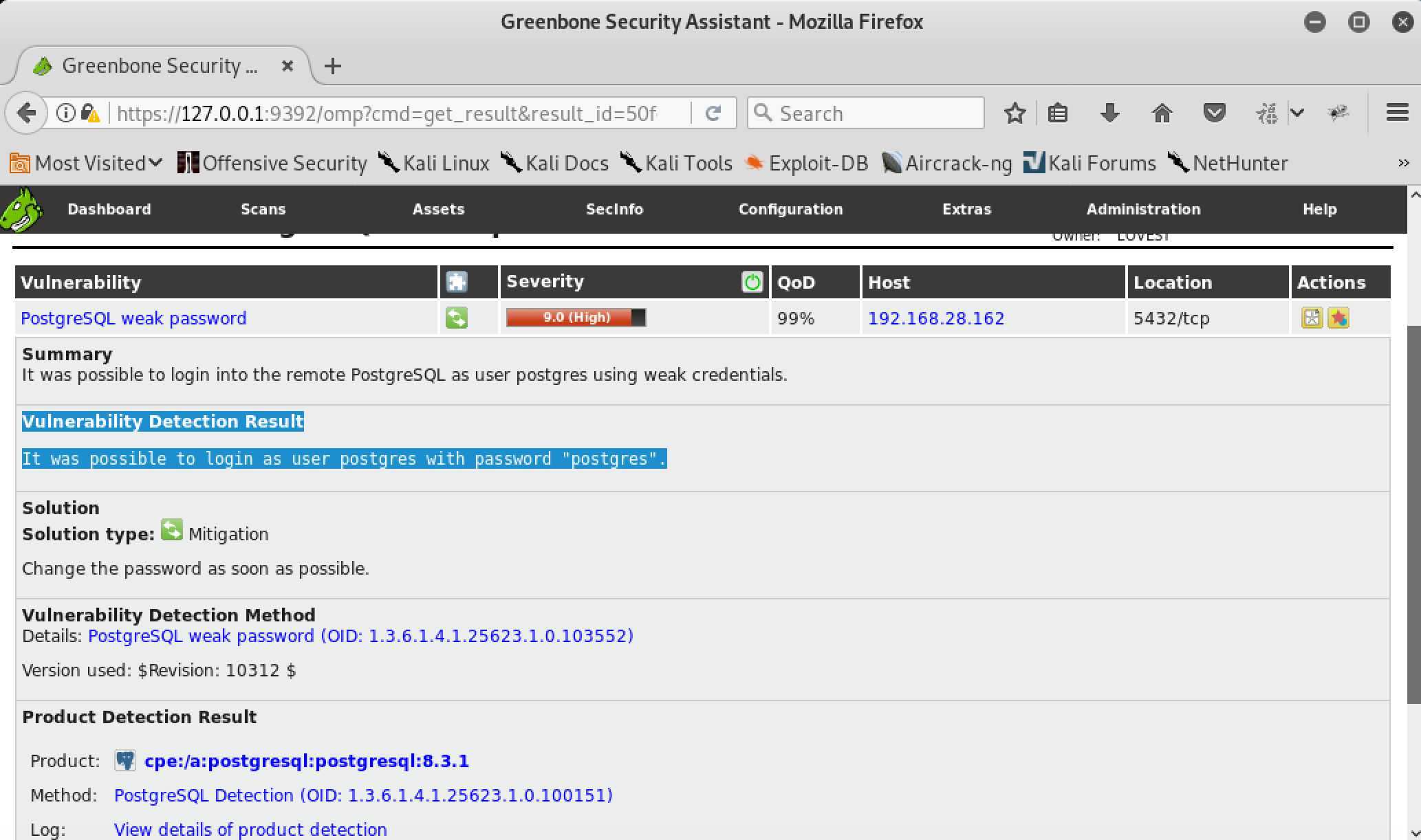Image resolution: width=1421 pixels, height=840 pixels.
Task: Click the solution type column header icon
Action: [457, 282]
